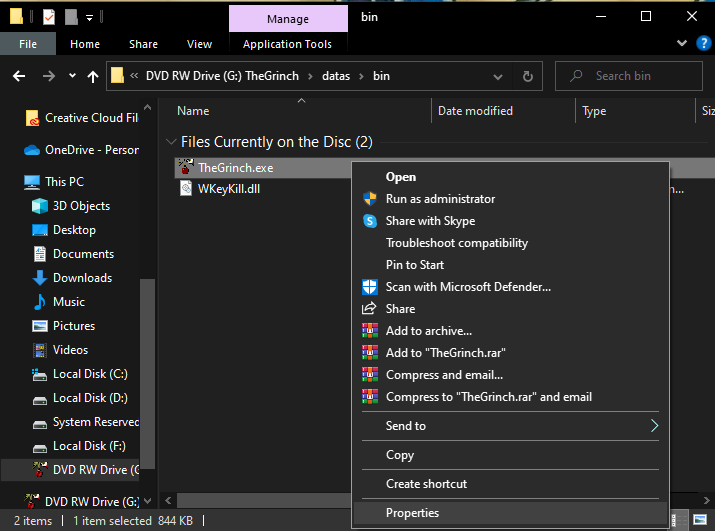Viewport: 715px width, 531px height.
Task: Switch to large icons view in status bar
Action: (700, 520)
